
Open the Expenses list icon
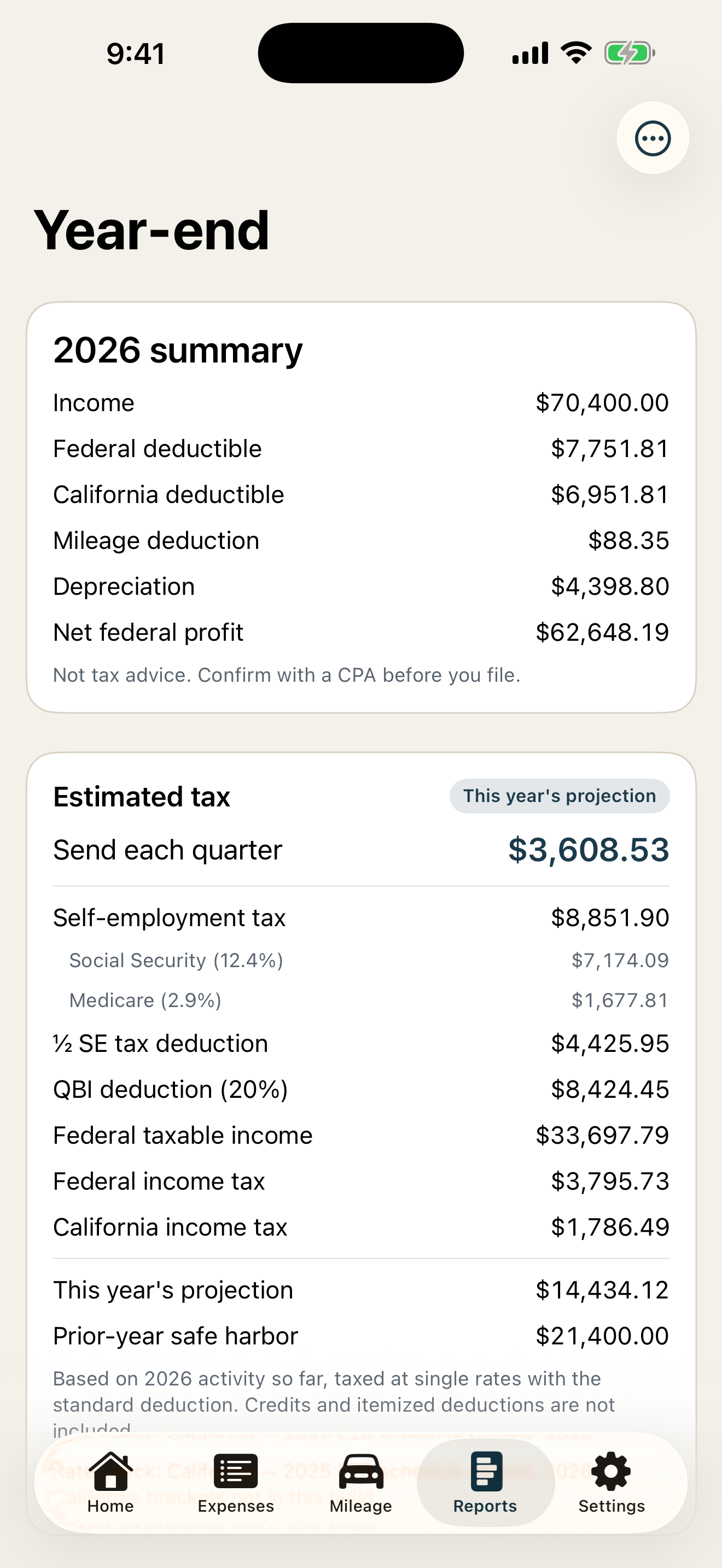(236, 1471)
